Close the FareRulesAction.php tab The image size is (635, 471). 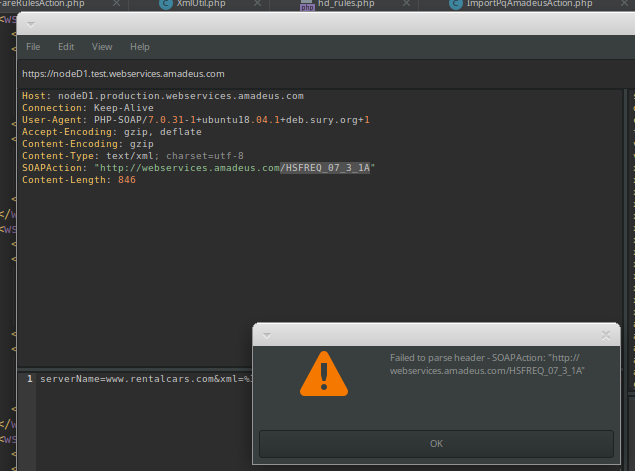tap(116, 3)
